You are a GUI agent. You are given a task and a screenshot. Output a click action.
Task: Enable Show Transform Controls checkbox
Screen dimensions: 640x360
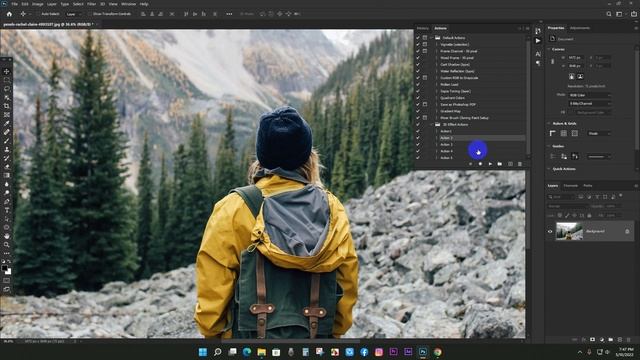(x=89, y=14)
